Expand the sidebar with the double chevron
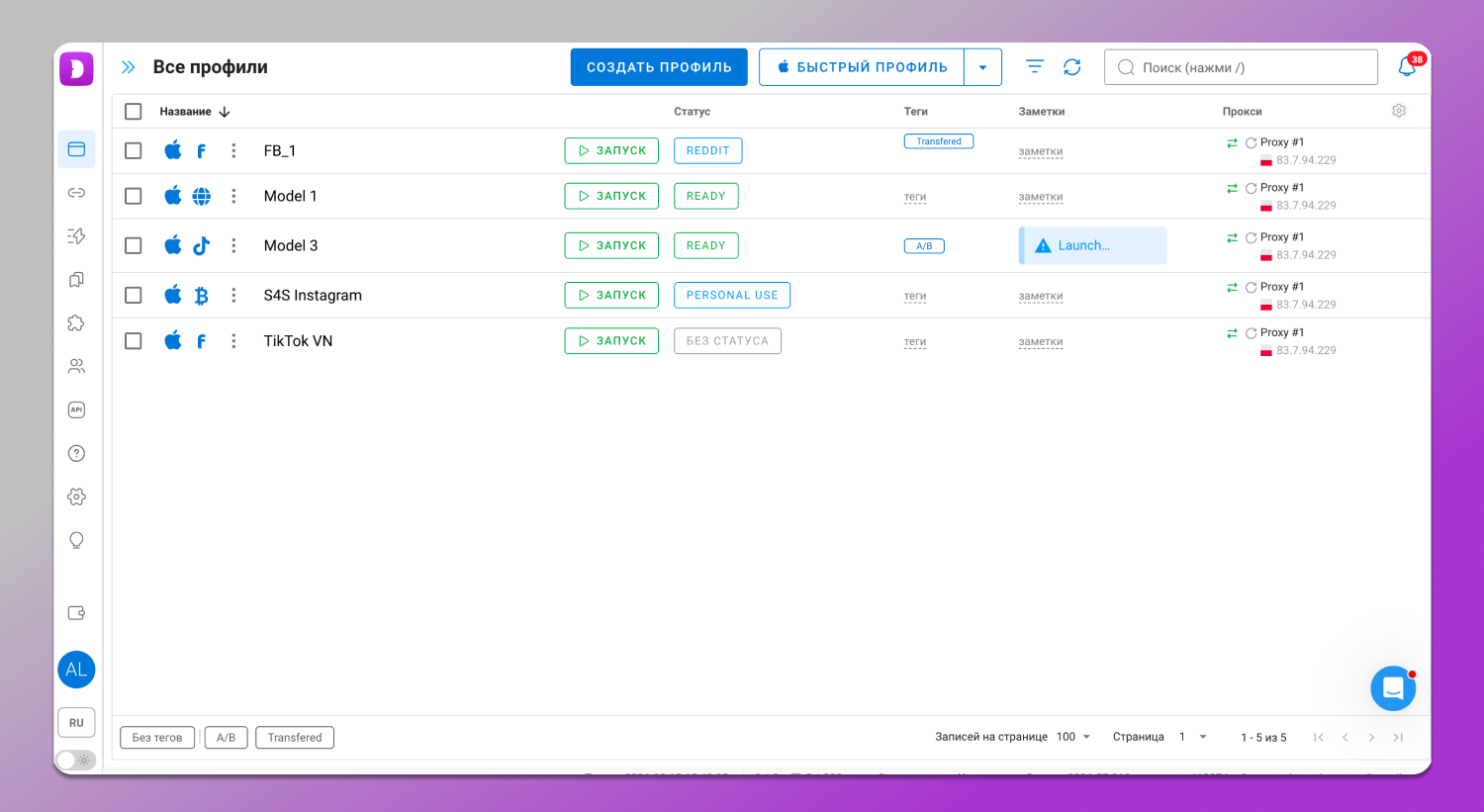Image resolution: width=1484 pixels, height=812 pixels. point(128,67)
